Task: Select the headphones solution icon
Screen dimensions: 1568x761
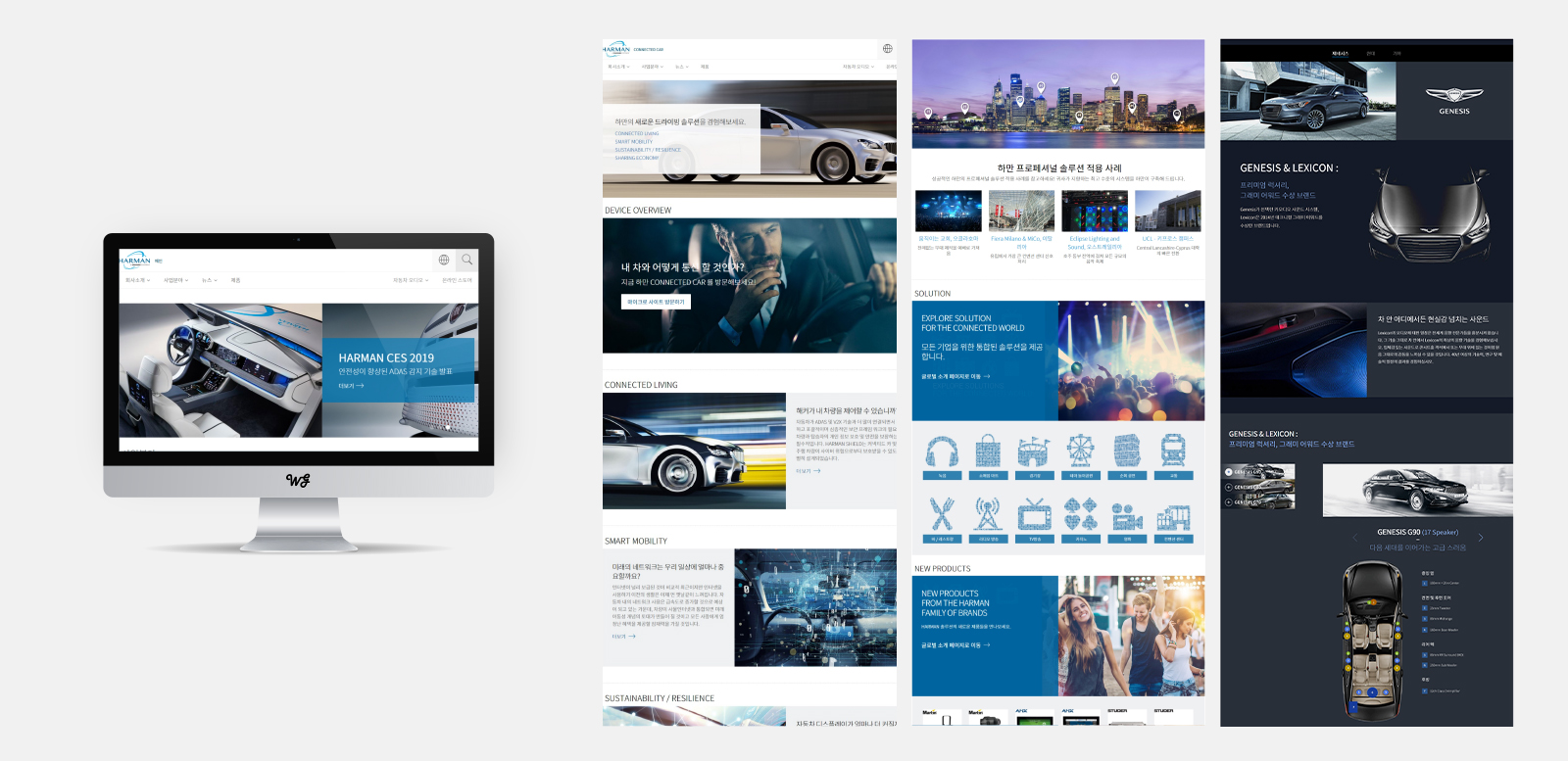Action: 942,452
